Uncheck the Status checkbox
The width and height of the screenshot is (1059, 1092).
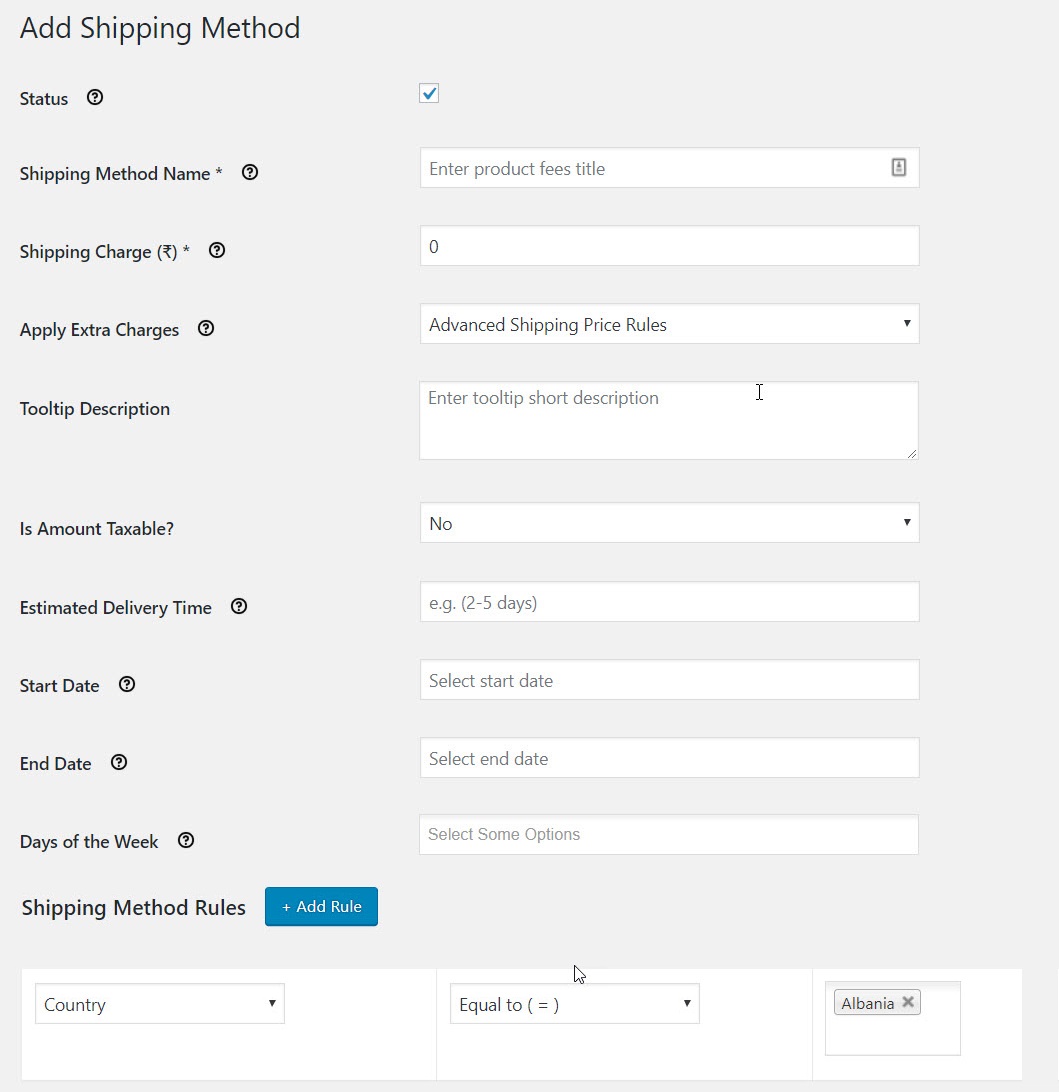tap(428, 92)
